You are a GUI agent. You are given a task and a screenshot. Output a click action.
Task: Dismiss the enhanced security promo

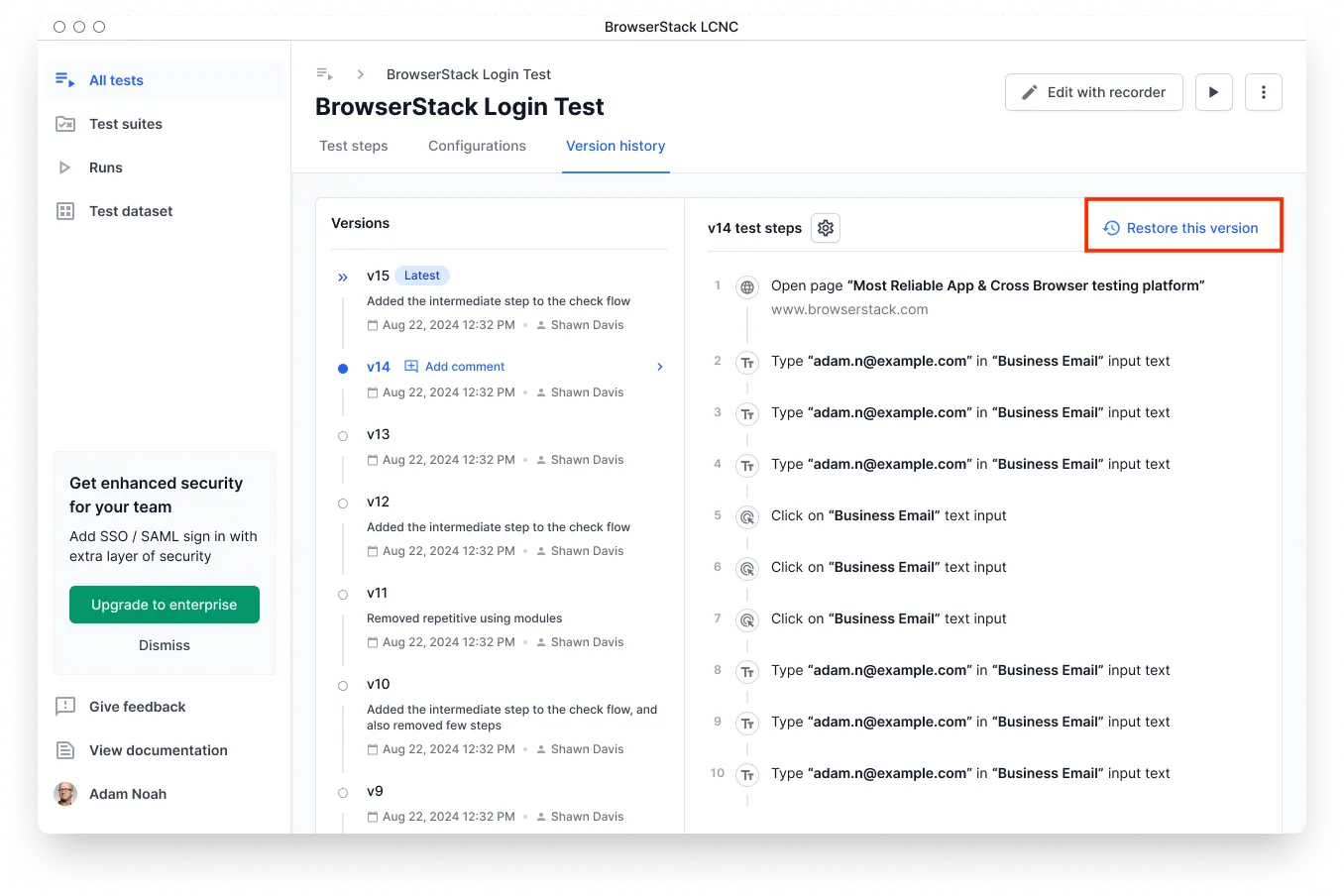click(165, 645)
